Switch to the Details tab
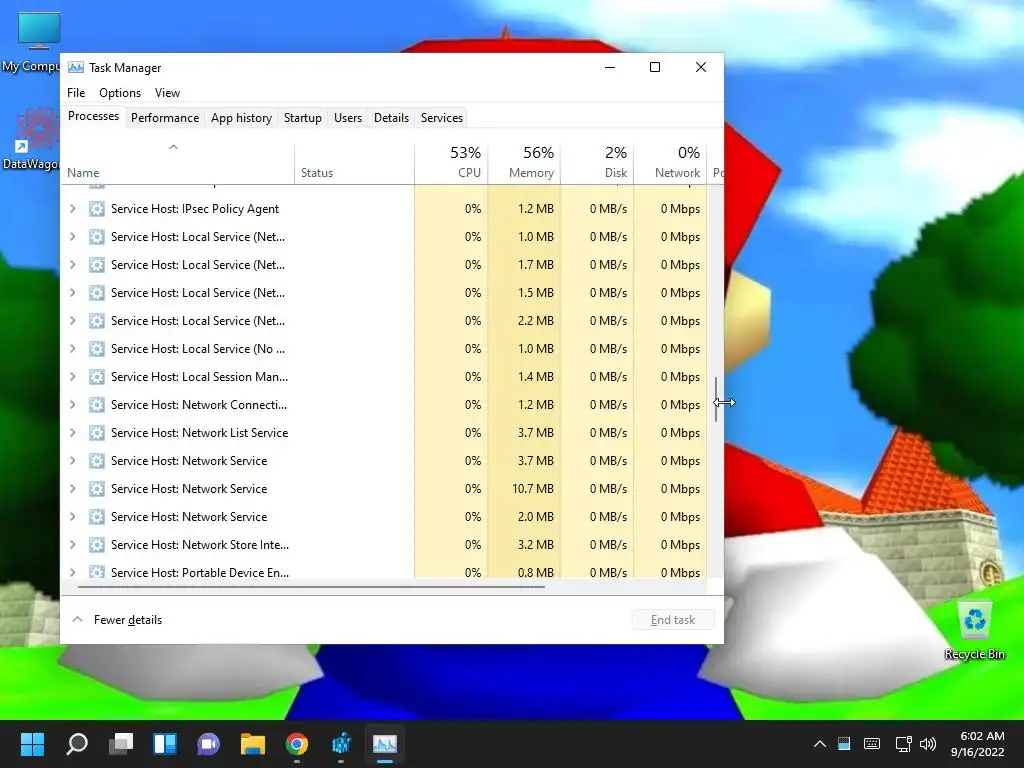 391,118
